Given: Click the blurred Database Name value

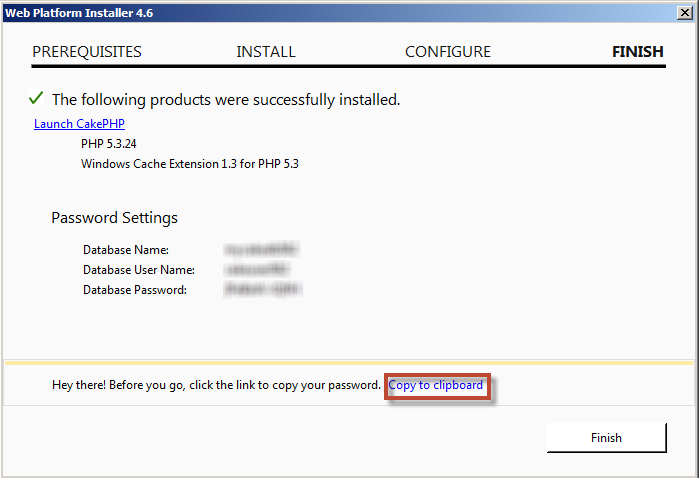Looking at the screenshot, I should point(261,249).
